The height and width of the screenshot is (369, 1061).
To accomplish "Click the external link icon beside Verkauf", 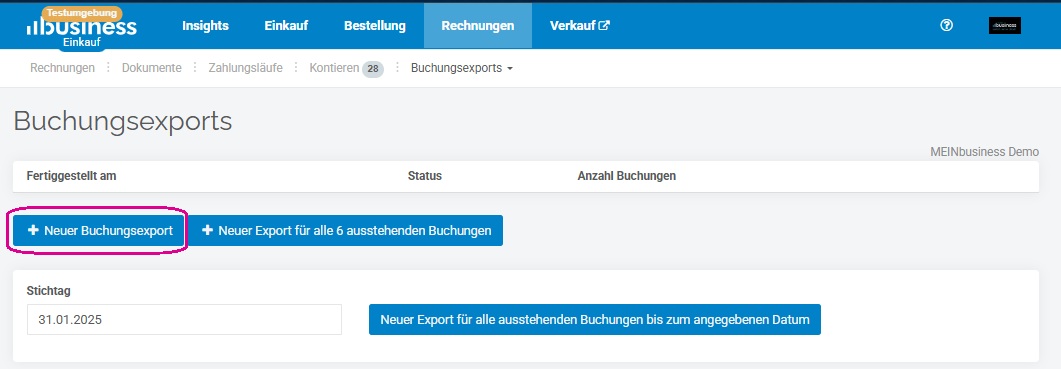I will pyautogui.click(x=604, y=26).
